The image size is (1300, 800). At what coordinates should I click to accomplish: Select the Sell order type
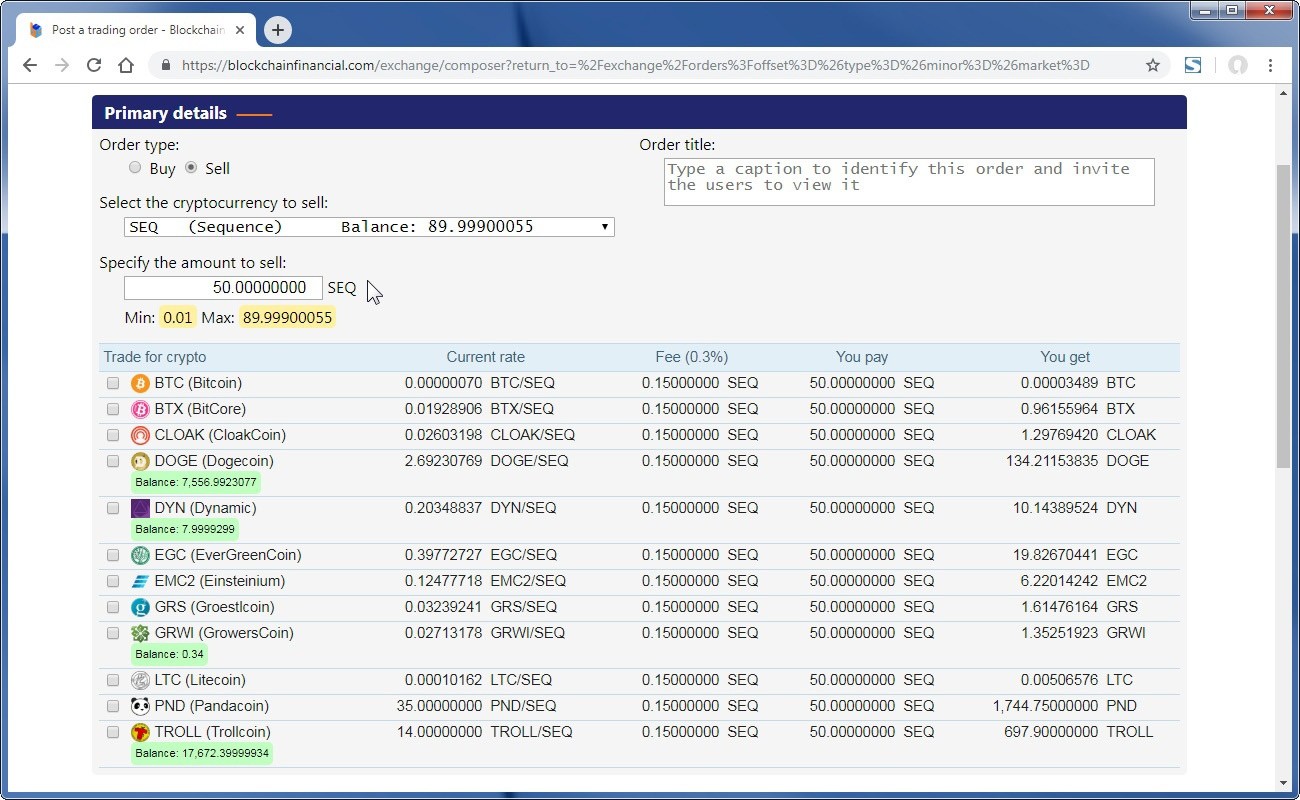[x=191, y=168]
